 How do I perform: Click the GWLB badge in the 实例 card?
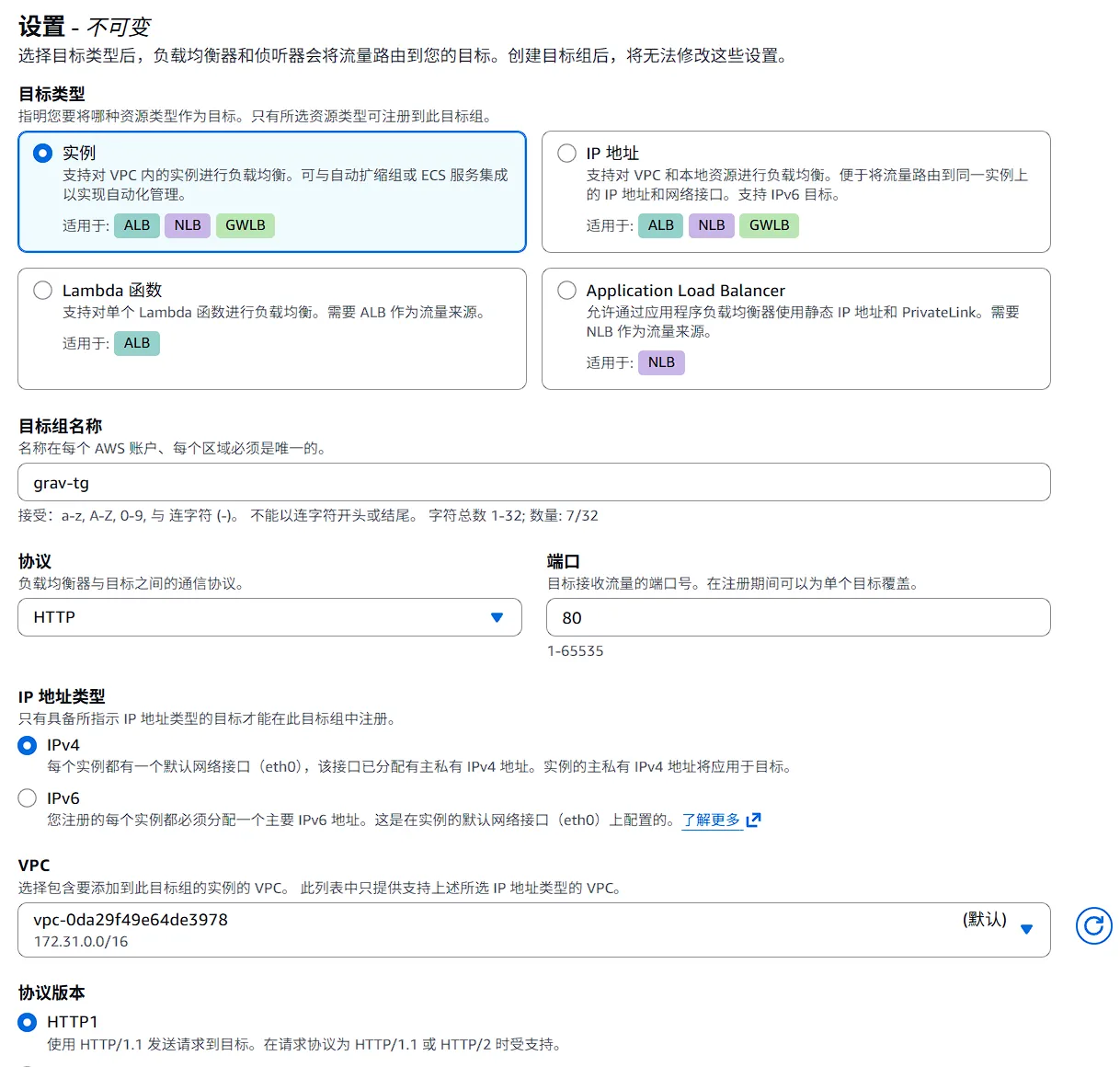click(x=245, y=224)
